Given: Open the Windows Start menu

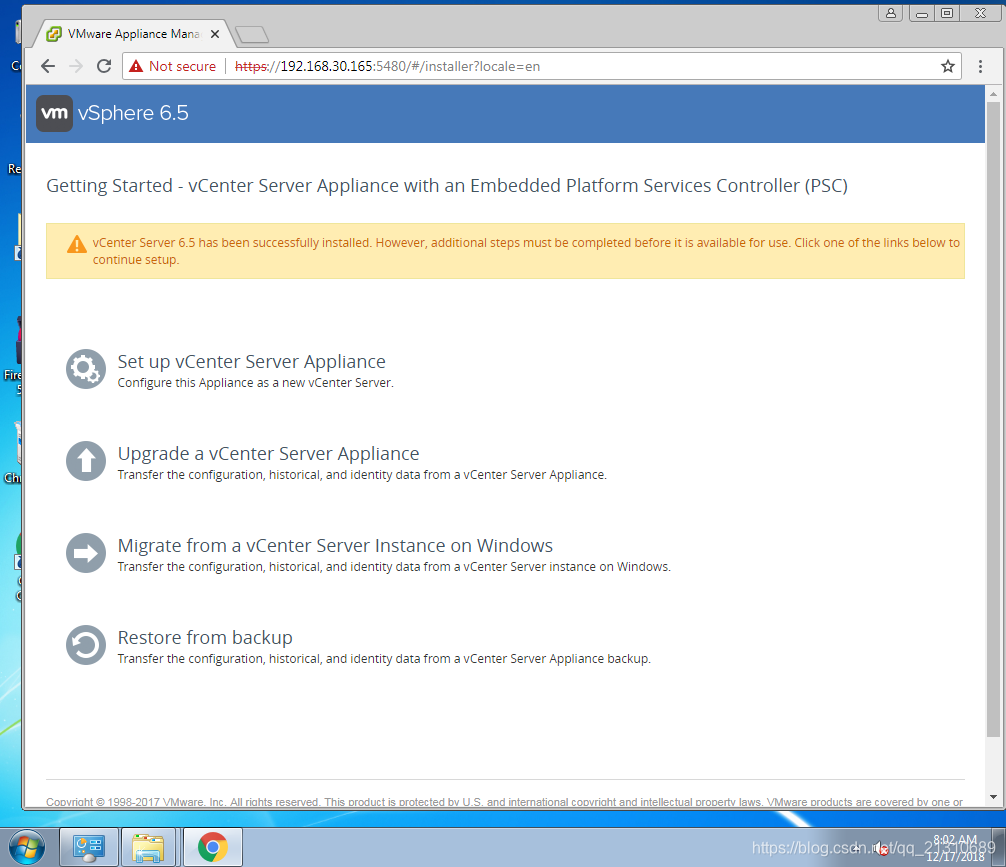Looking at the screenshot, I should [27, 847].
